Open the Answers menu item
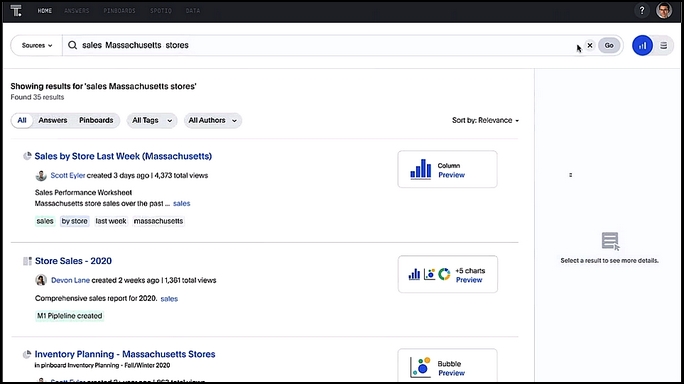 click(76, 10)
